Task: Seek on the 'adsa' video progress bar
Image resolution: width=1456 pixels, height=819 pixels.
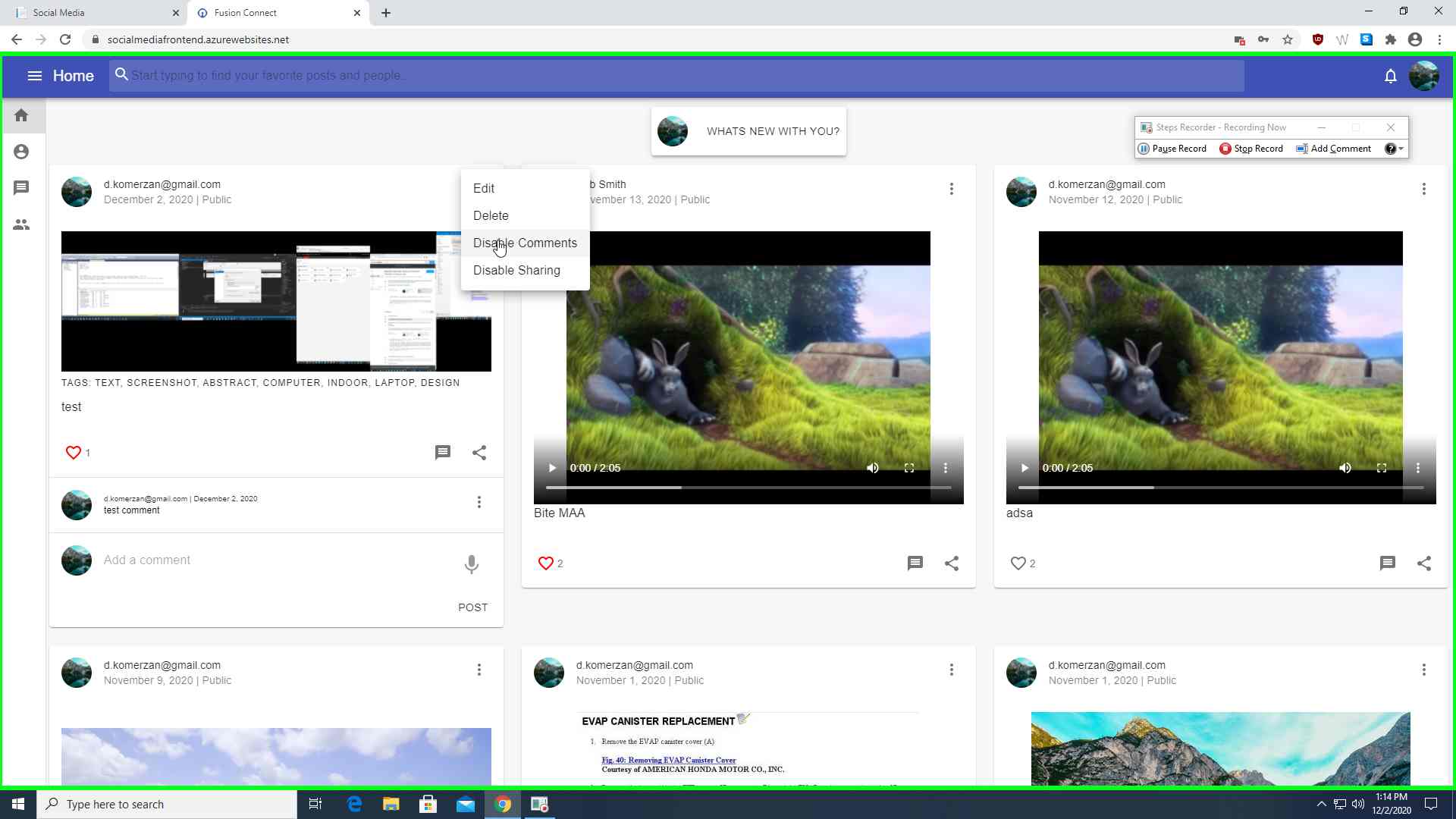Action: (1221, 488)
